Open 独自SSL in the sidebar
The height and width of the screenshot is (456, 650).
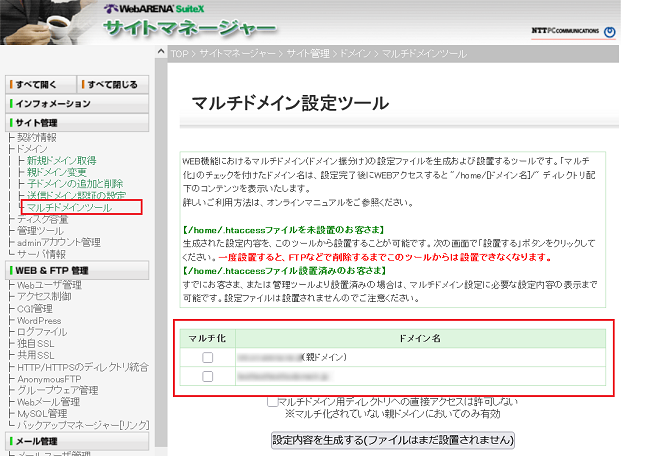(x=36, y=344)
